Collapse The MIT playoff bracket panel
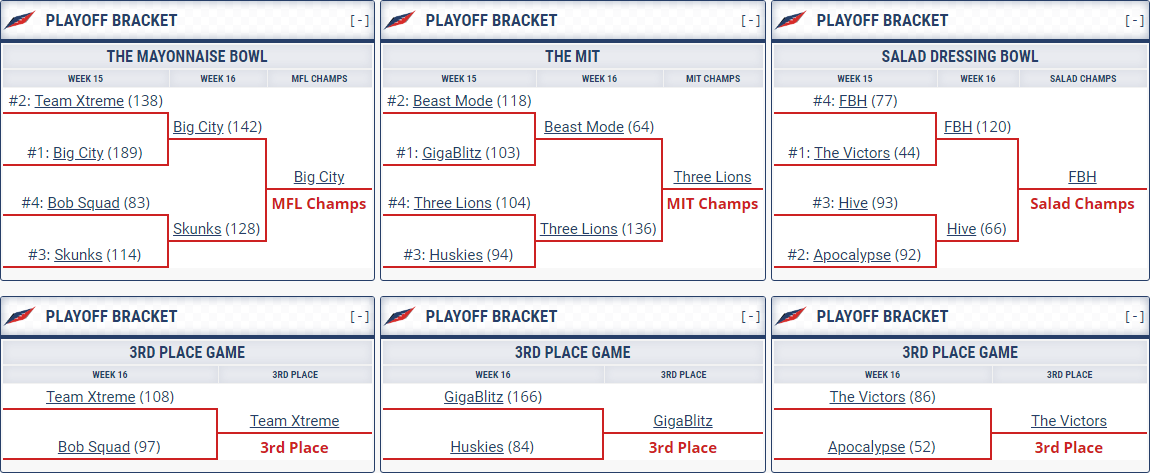Image resolution: width=1150 pixels, height=473 pixels. 750,20
